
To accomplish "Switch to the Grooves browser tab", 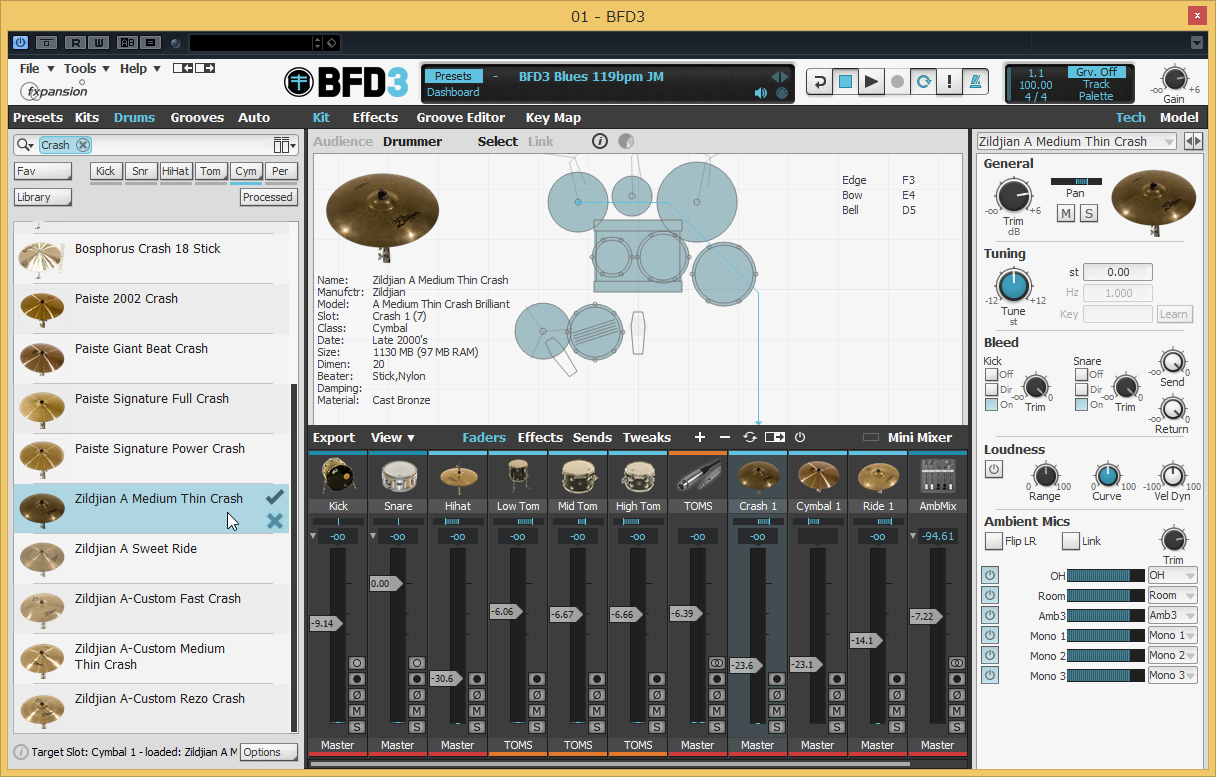I will coord(197,117).
